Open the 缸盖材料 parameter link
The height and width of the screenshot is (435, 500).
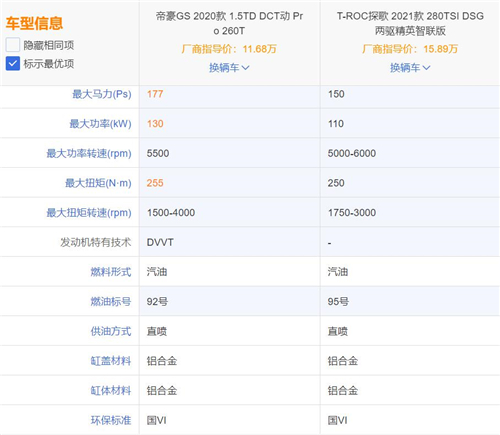(x=111, y=361)
